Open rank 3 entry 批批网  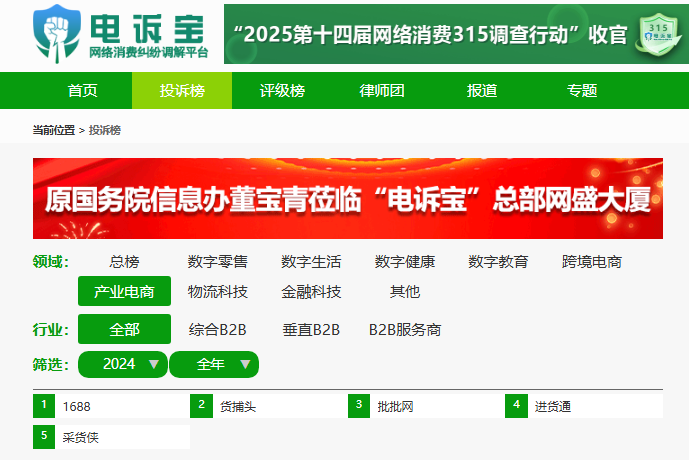coord(426,406)
